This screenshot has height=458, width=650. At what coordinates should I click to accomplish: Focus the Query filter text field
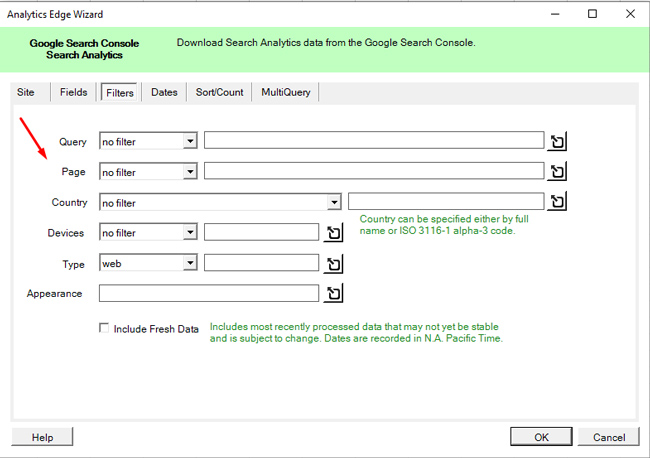click(x=374, y=140)
